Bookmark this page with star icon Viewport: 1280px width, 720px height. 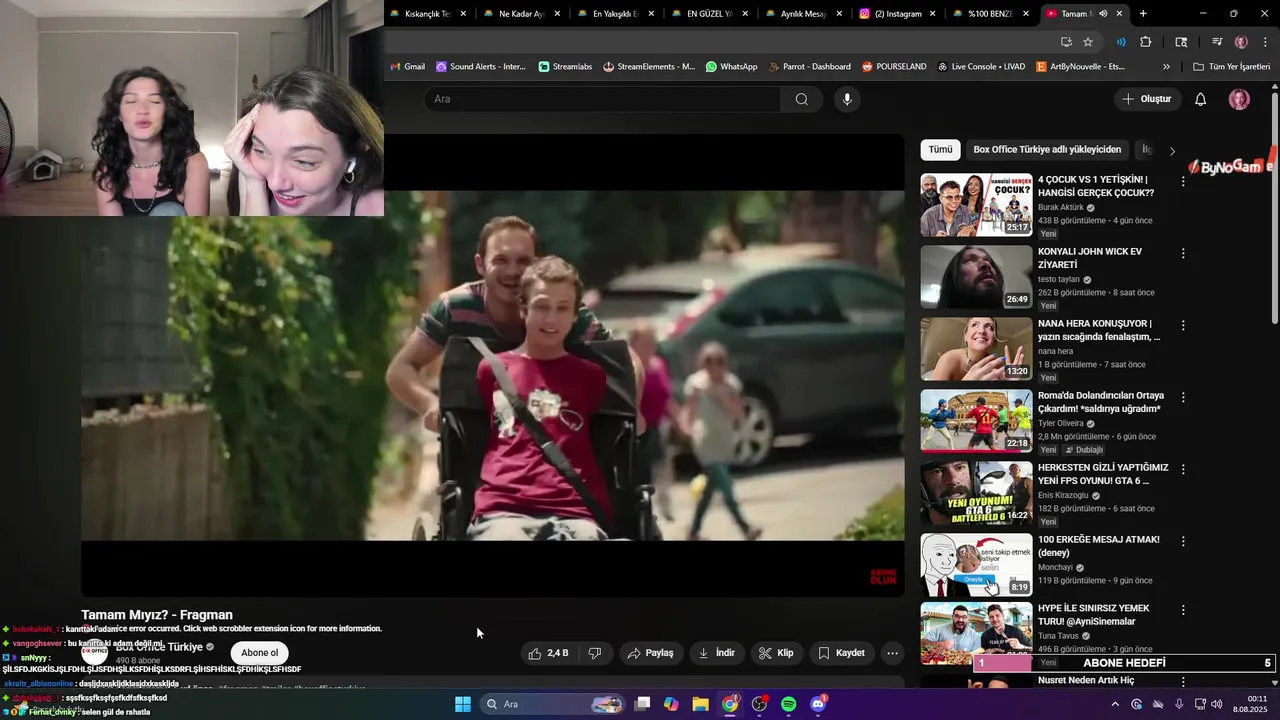pyautogui.click(x=1088, y=42)
